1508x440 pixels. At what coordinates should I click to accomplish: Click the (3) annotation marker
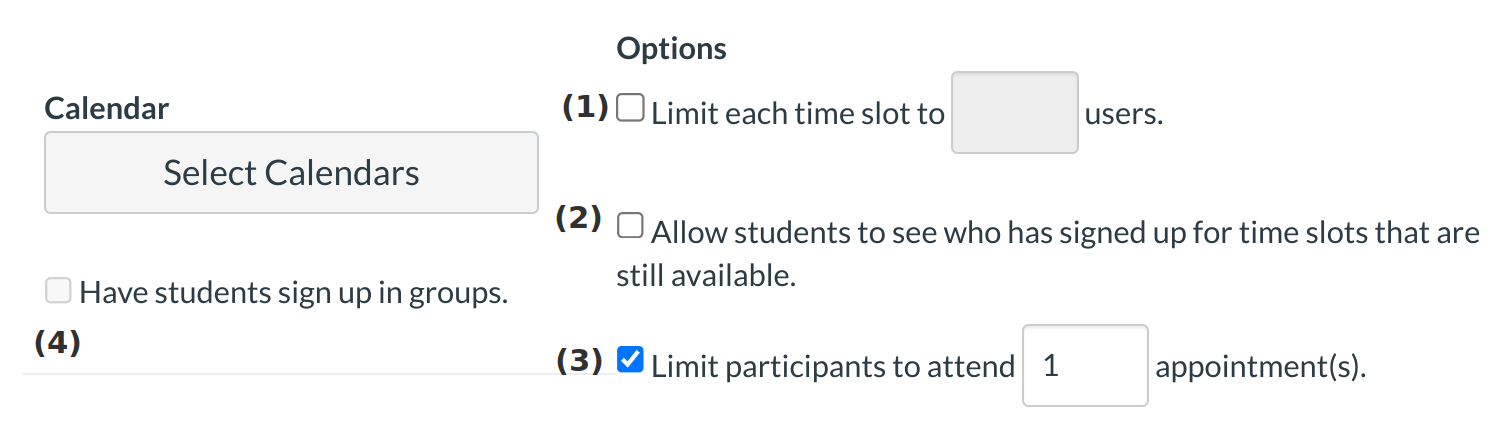579,361
